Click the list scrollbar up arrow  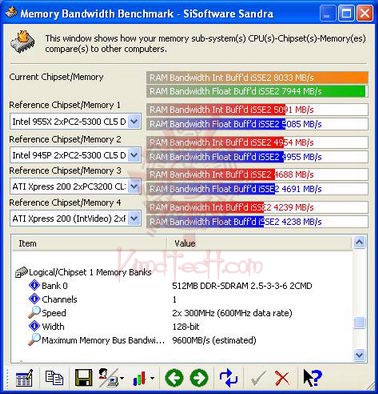(x=359, y=242)
